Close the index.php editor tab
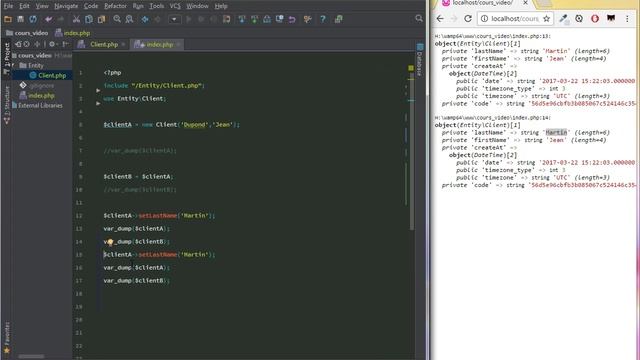 pyautogui.click(x=178, y=44)
